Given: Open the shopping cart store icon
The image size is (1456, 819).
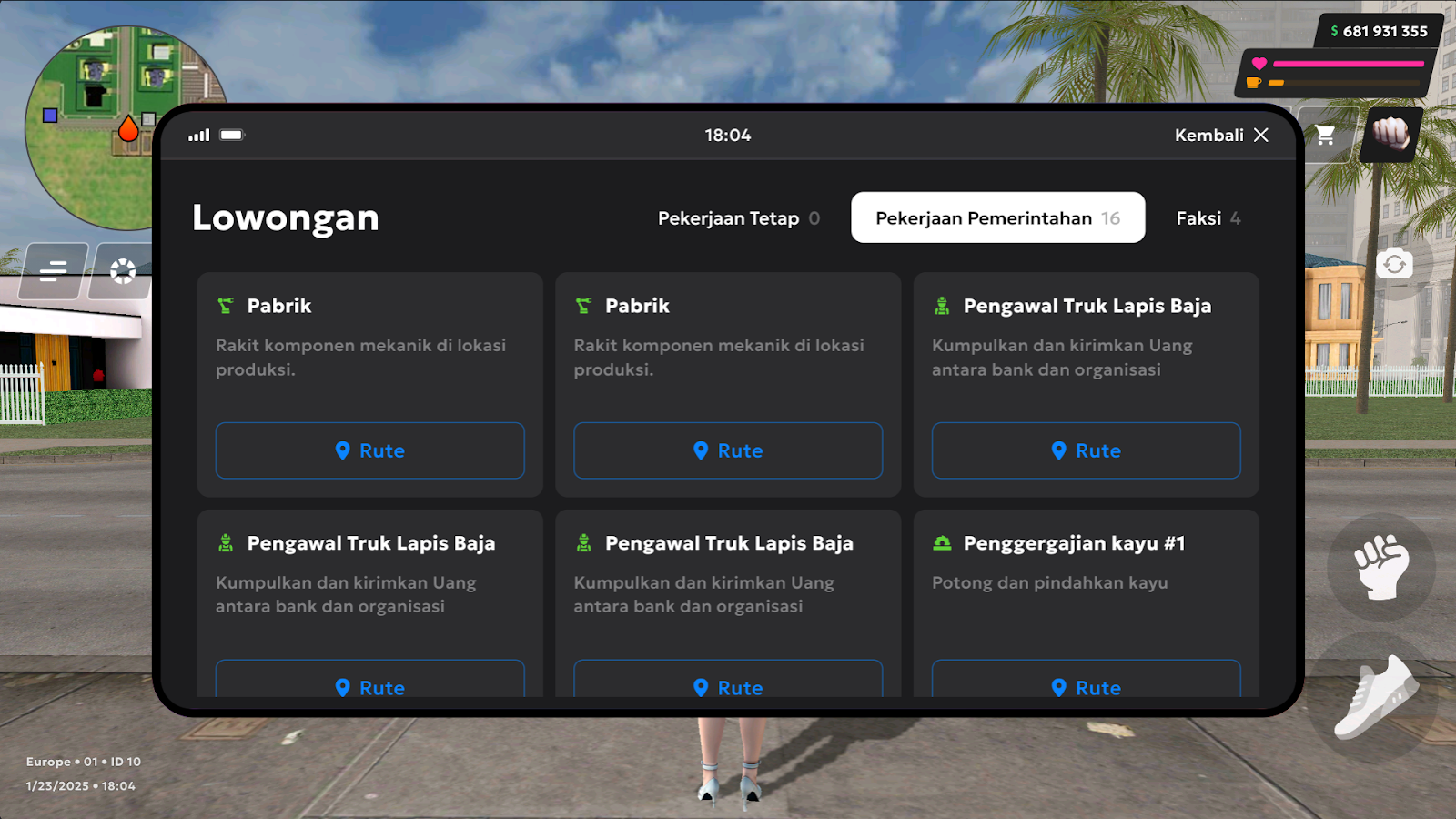Looking at the screenshot, I should pos(1326,136).
